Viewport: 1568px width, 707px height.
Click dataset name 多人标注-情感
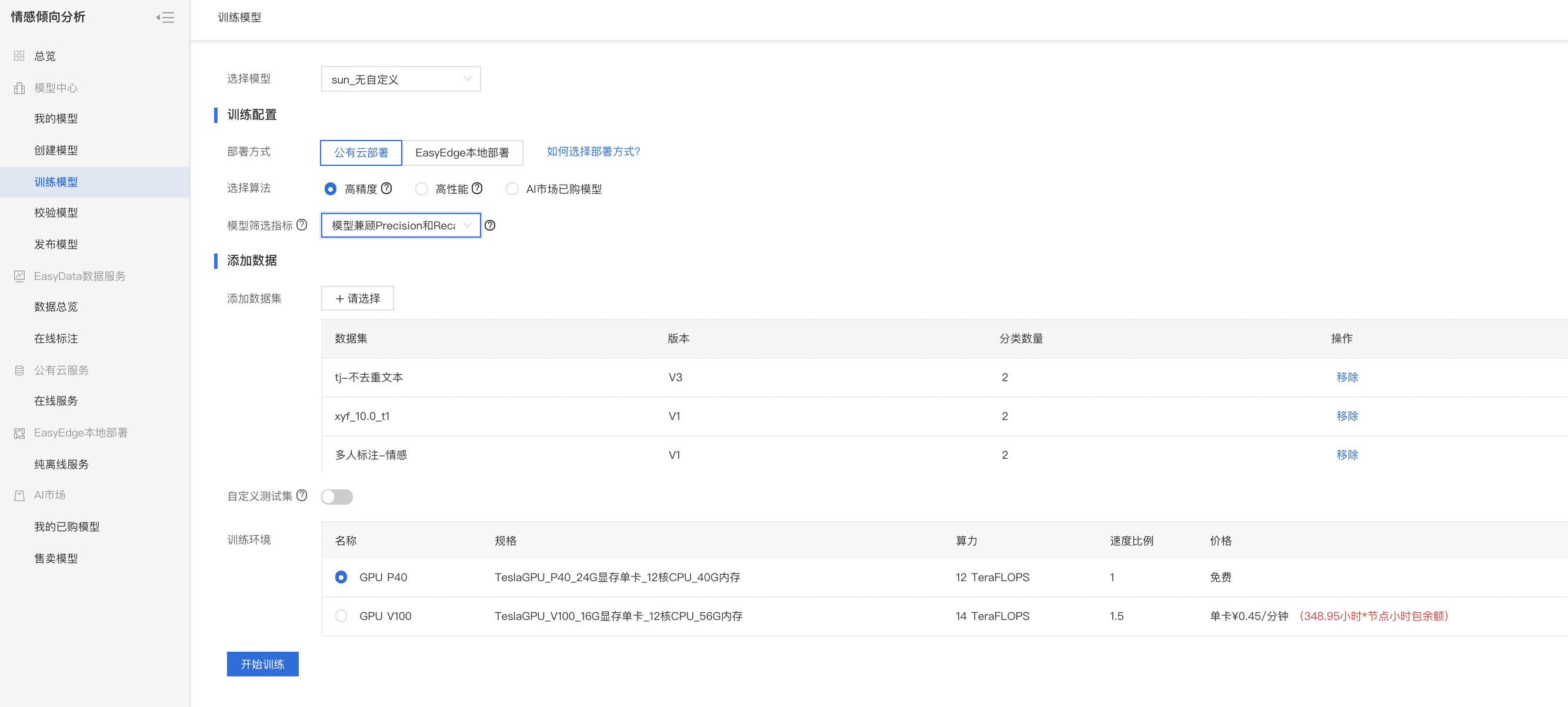[x=371, y=455]
